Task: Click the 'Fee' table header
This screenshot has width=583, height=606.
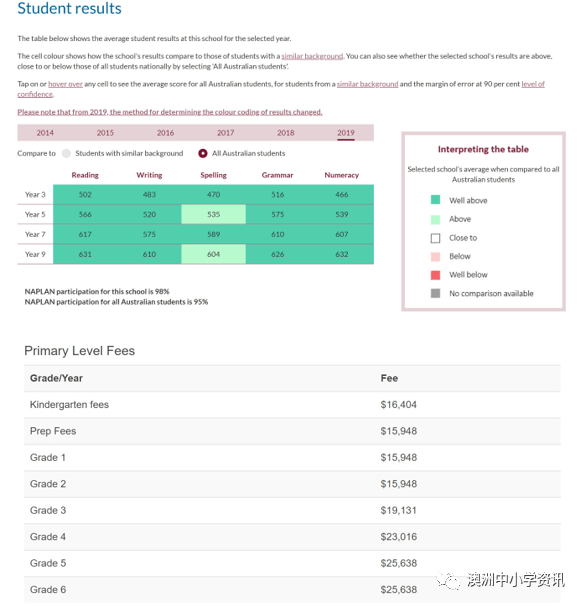Action: coord(389,378)
